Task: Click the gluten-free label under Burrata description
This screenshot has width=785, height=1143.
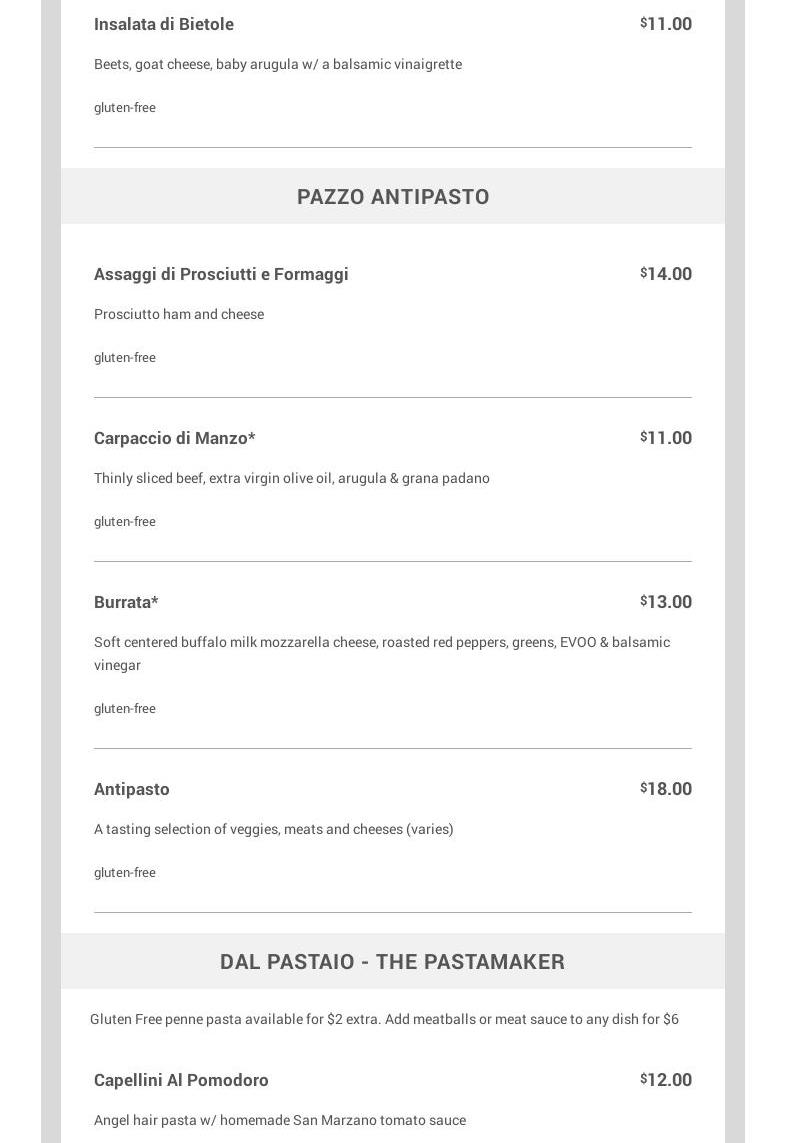Action: pyautogui.click(x=125, y=709)
